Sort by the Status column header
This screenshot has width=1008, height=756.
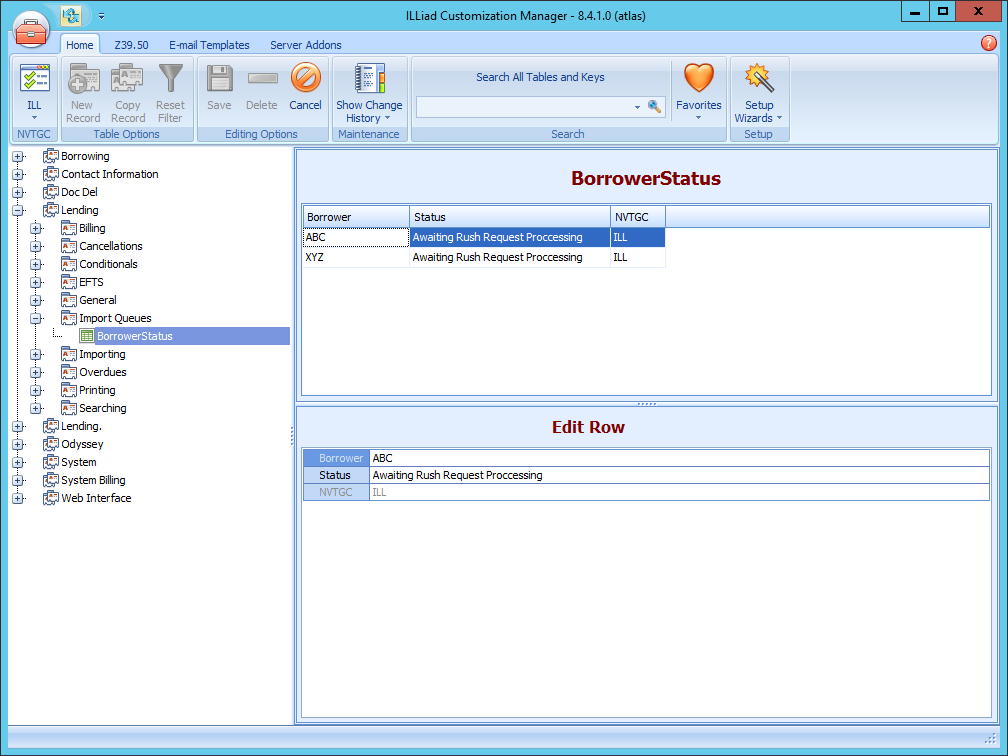(509, 217)
